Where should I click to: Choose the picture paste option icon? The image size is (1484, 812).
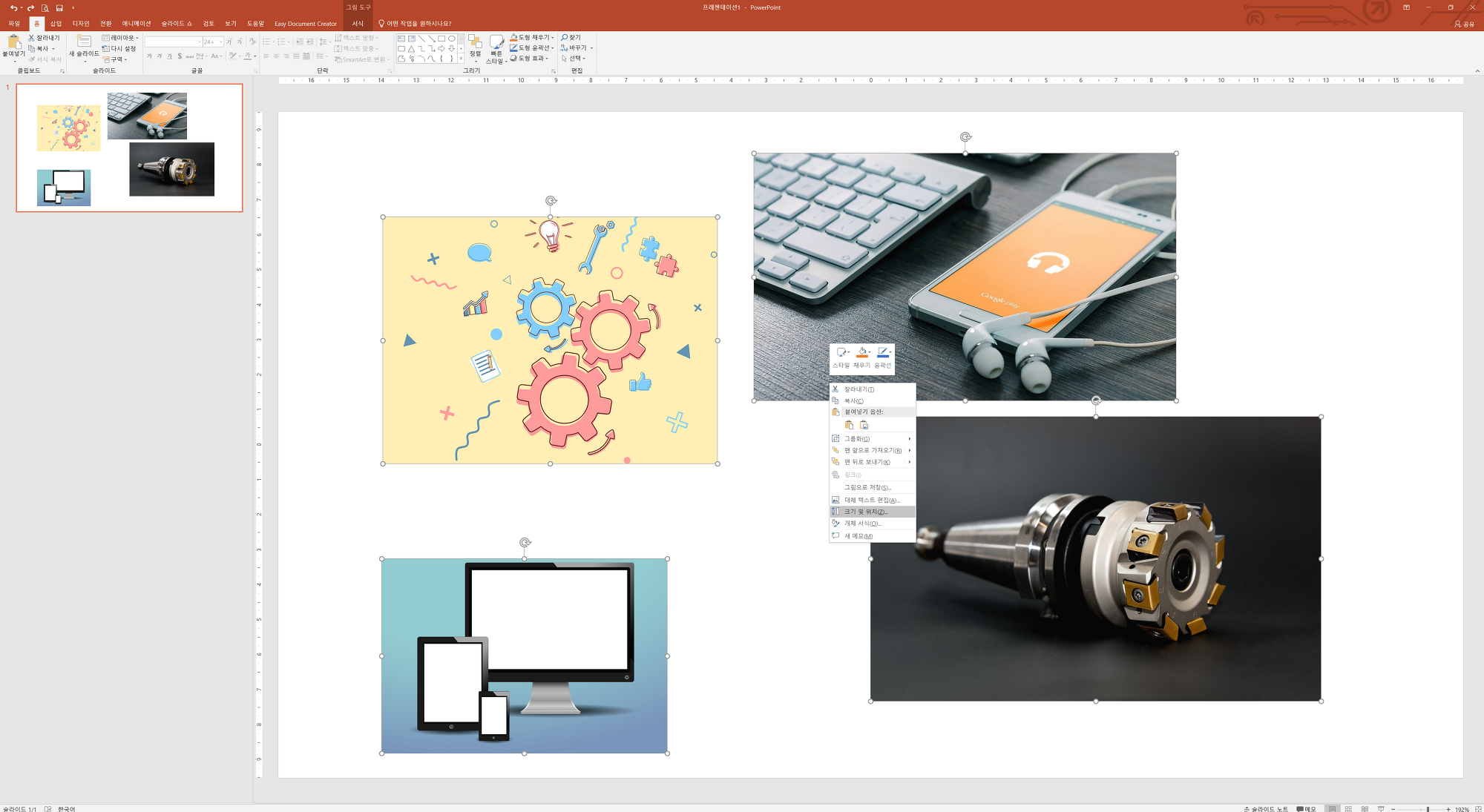tap(864, 425)
